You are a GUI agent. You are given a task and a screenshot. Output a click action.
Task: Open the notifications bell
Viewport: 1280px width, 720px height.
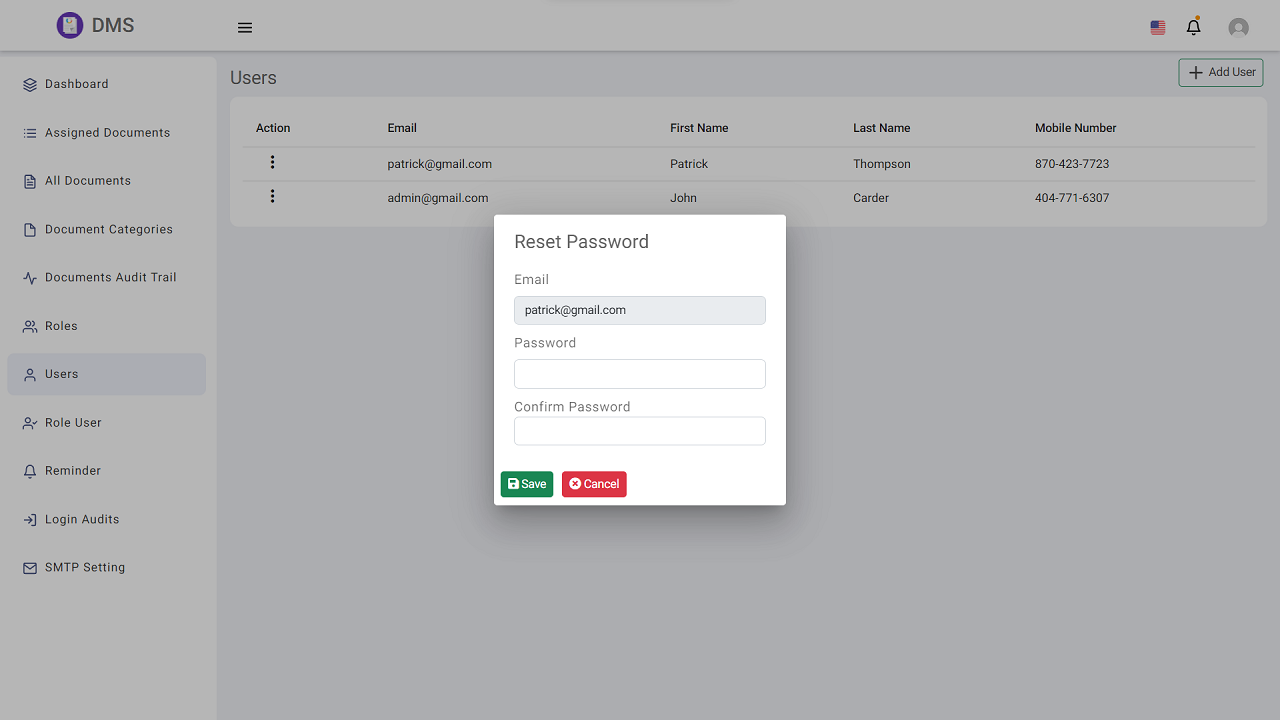coord(1193,28)
